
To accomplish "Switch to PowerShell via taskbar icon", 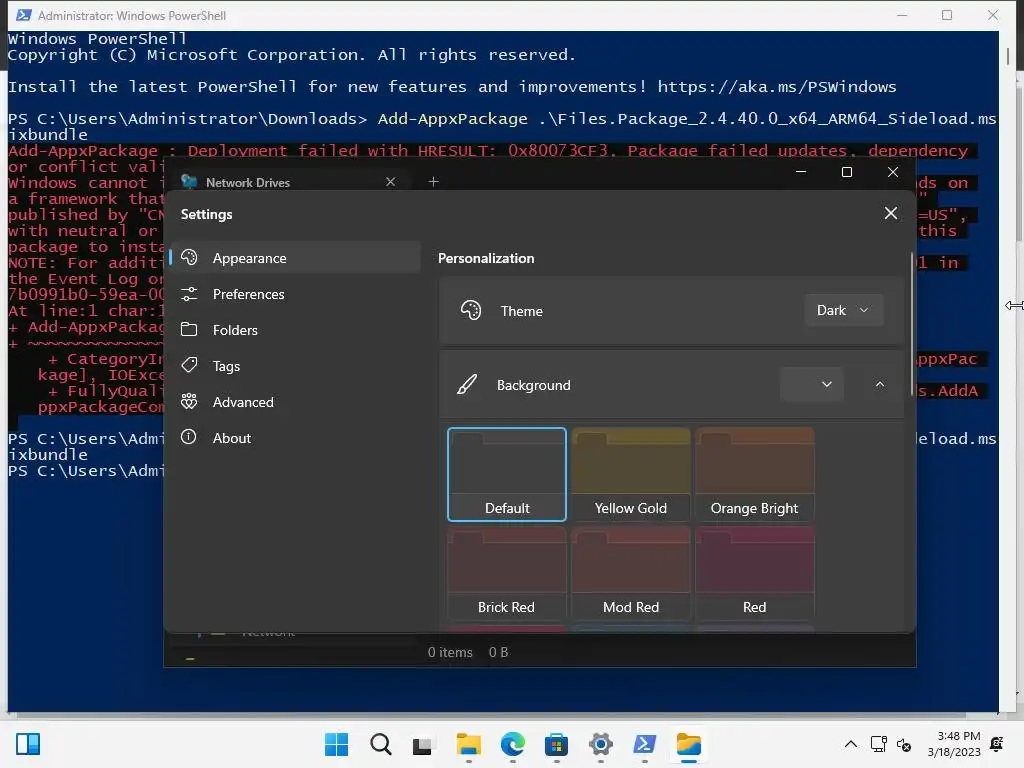I will pyautogui.click(x=645, y=744).
